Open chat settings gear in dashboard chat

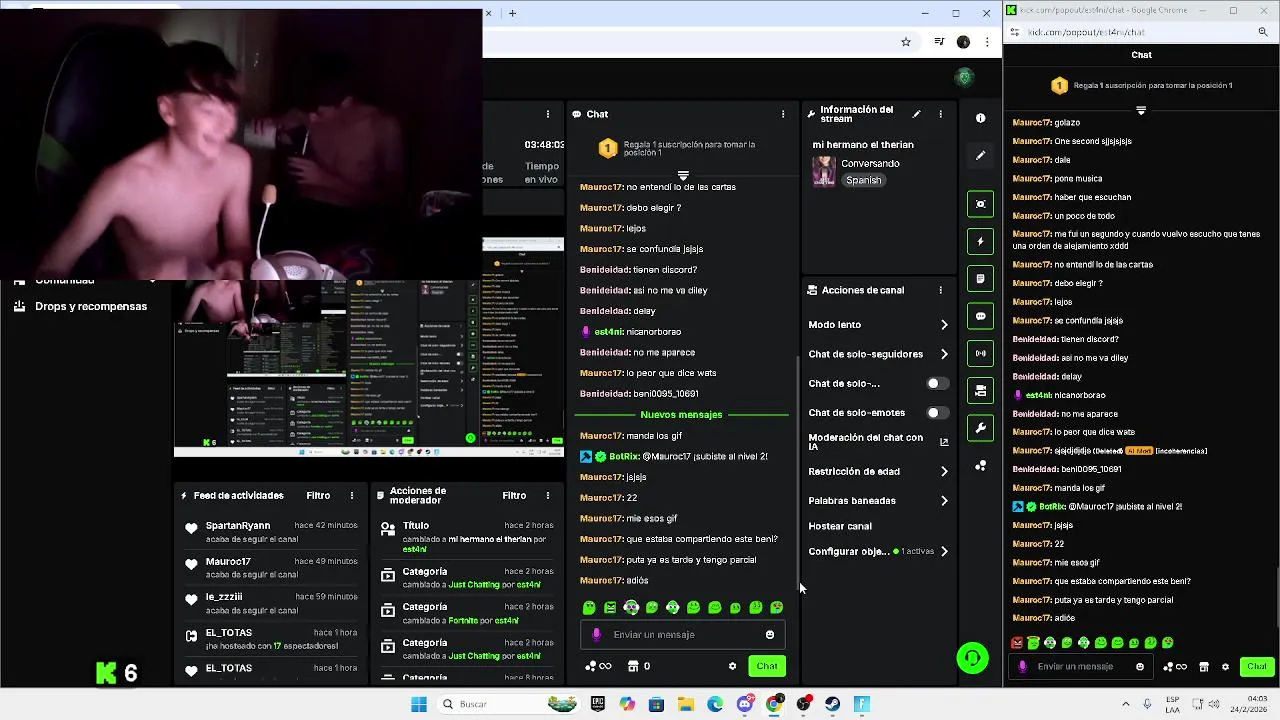tap(732, 666)
